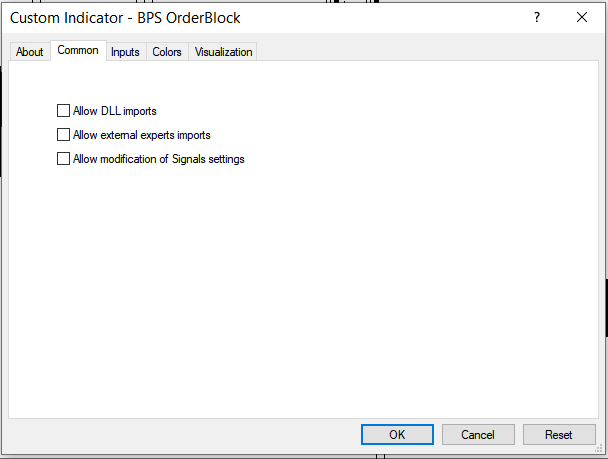Close the Custom Indicator dialog
This screenshot has width=608, height=459.
point(582,17)
